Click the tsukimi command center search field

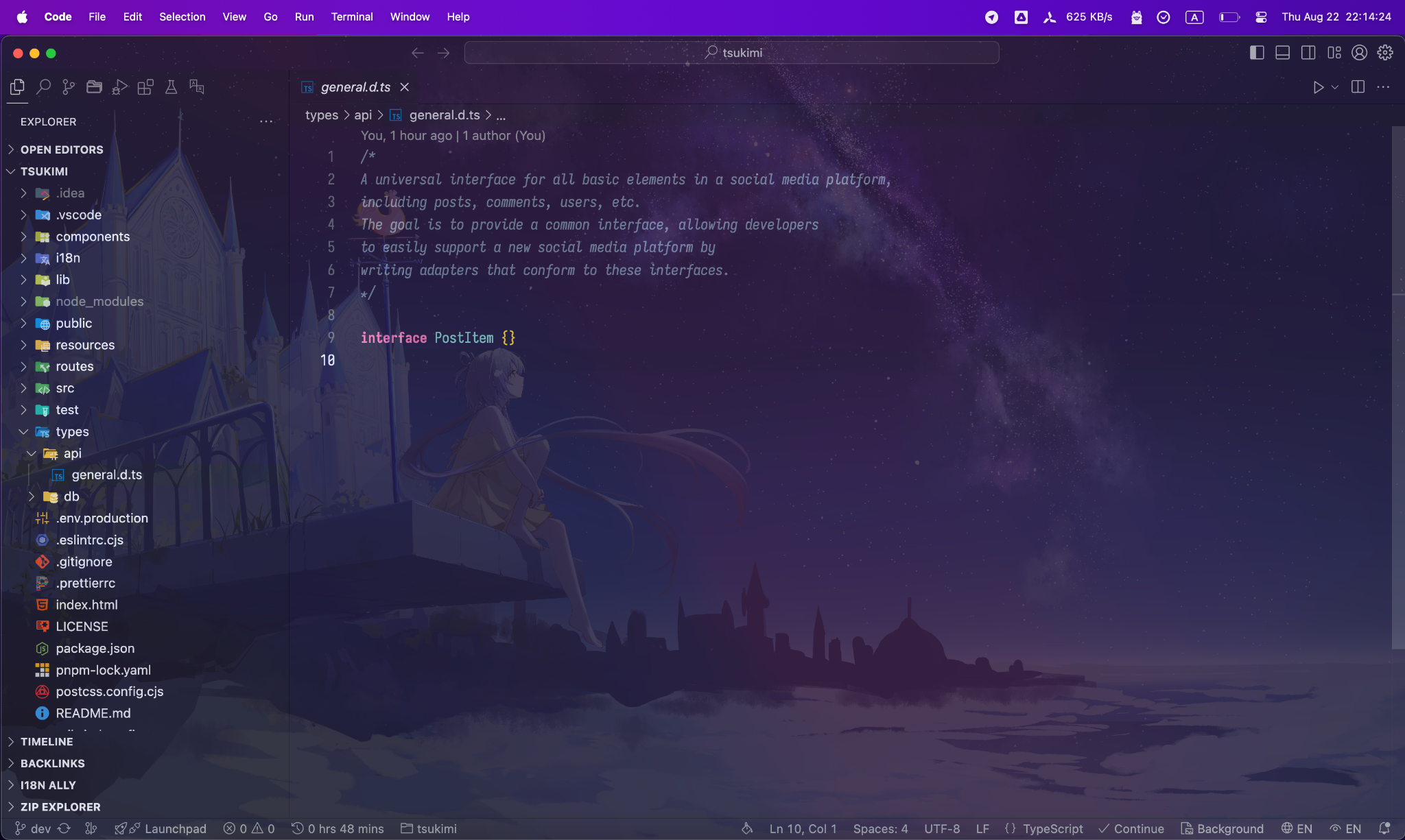731,52
